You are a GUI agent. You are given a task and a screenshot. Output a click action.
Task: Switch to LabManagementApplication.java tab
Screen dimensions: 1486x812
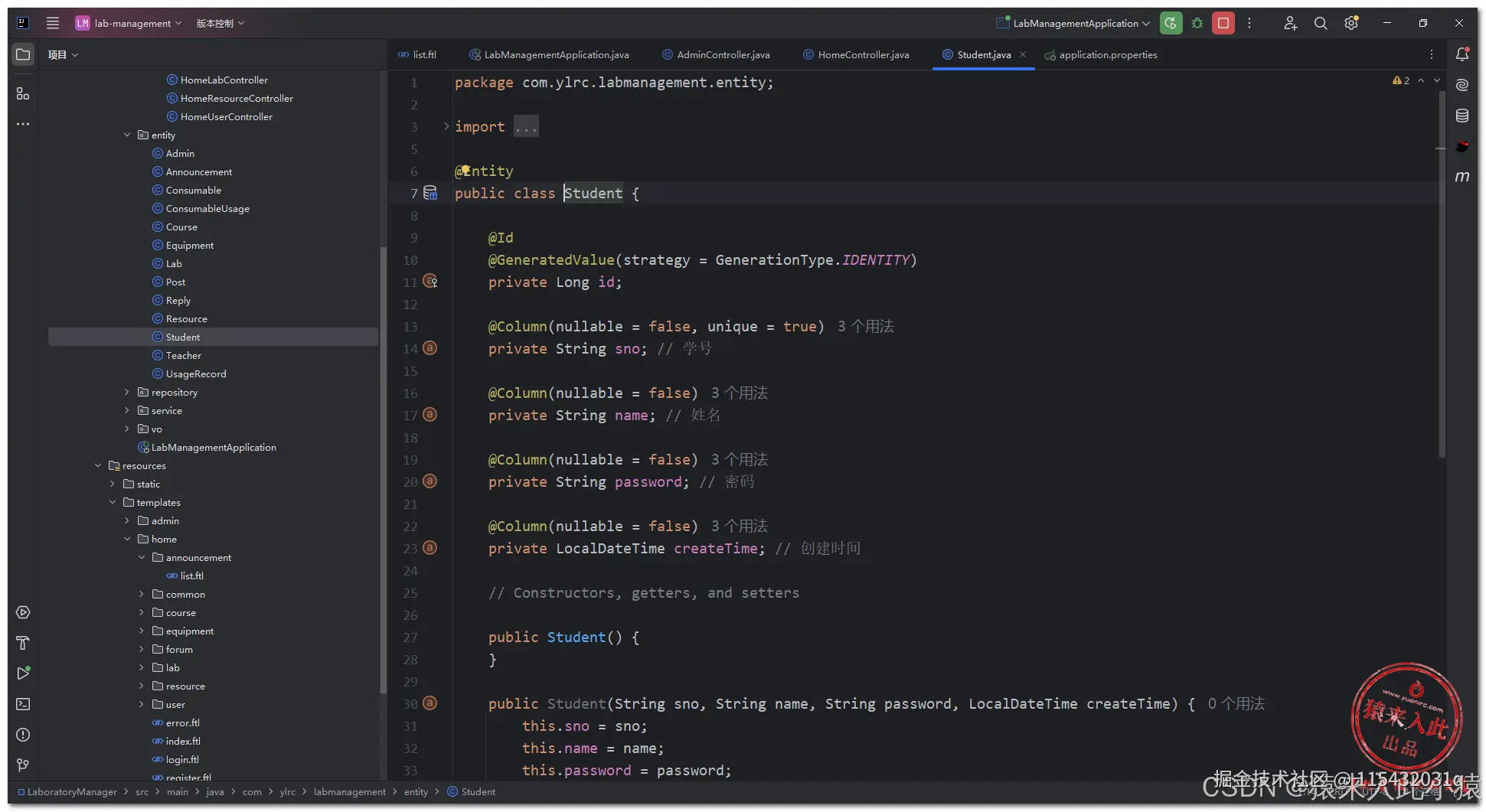pos(549,54)
